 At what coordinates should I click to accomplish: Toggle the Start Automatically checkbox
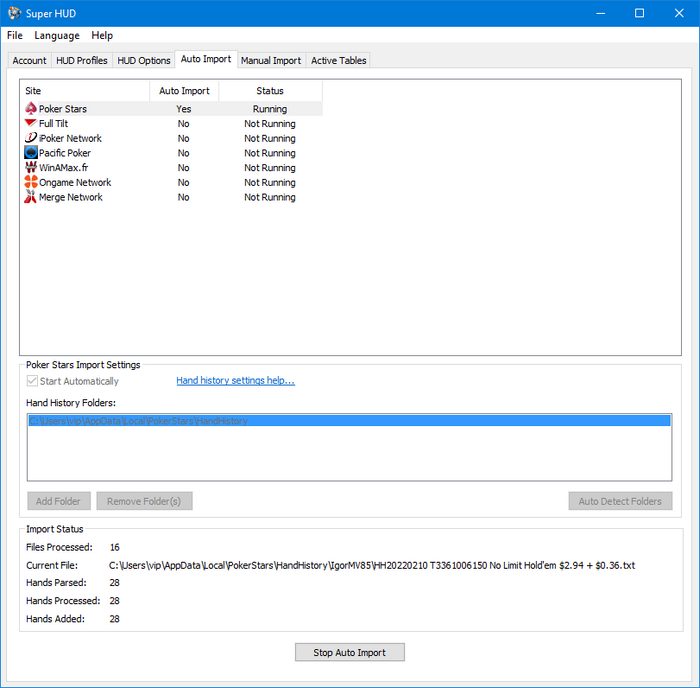click(32, 381)
